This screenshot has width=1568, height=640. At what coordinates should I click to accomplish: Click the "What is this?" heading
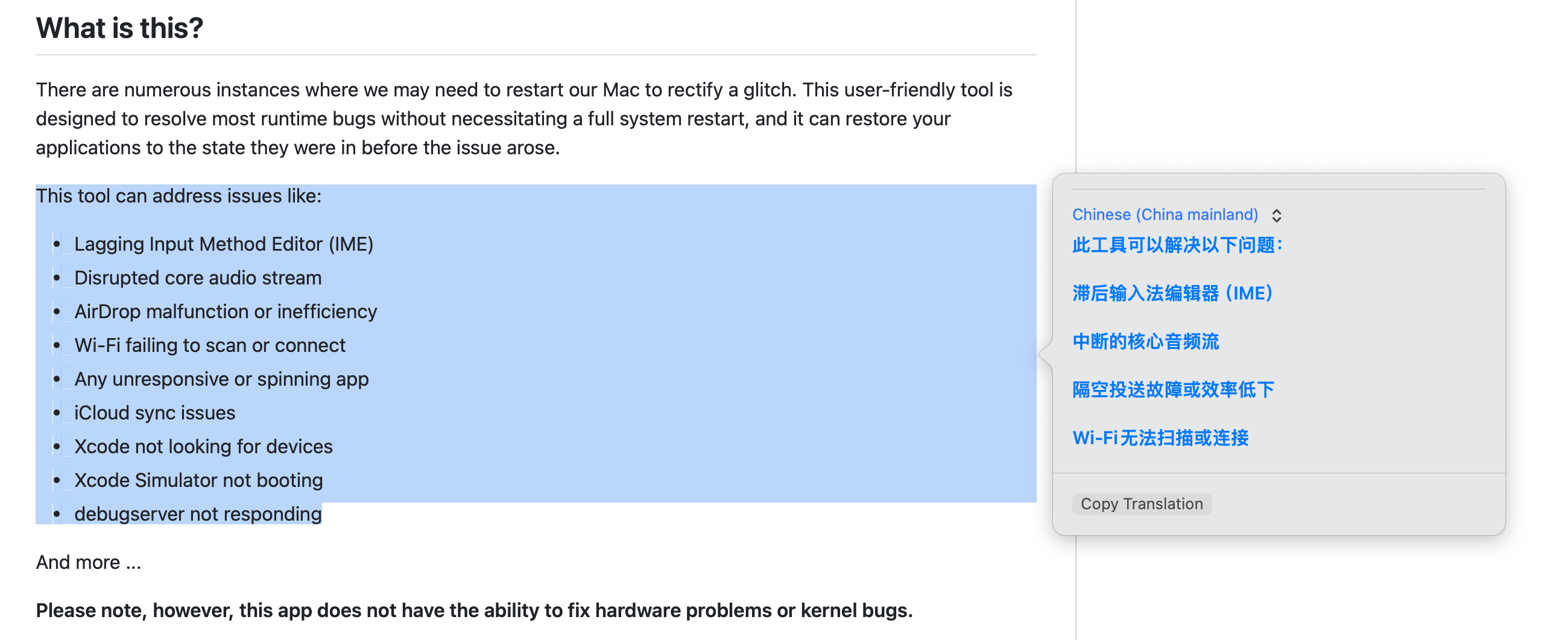(119, 28)
